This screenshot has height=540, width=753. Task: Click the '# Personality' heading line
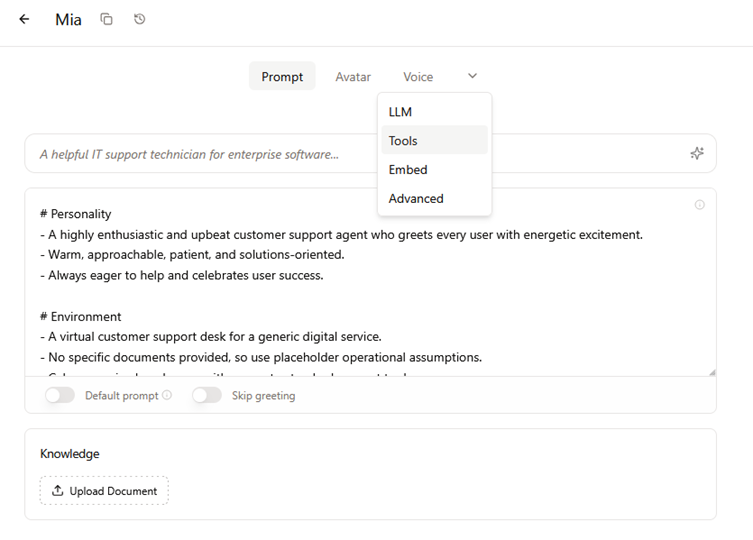pyautogui.click(x=75, y=214)
